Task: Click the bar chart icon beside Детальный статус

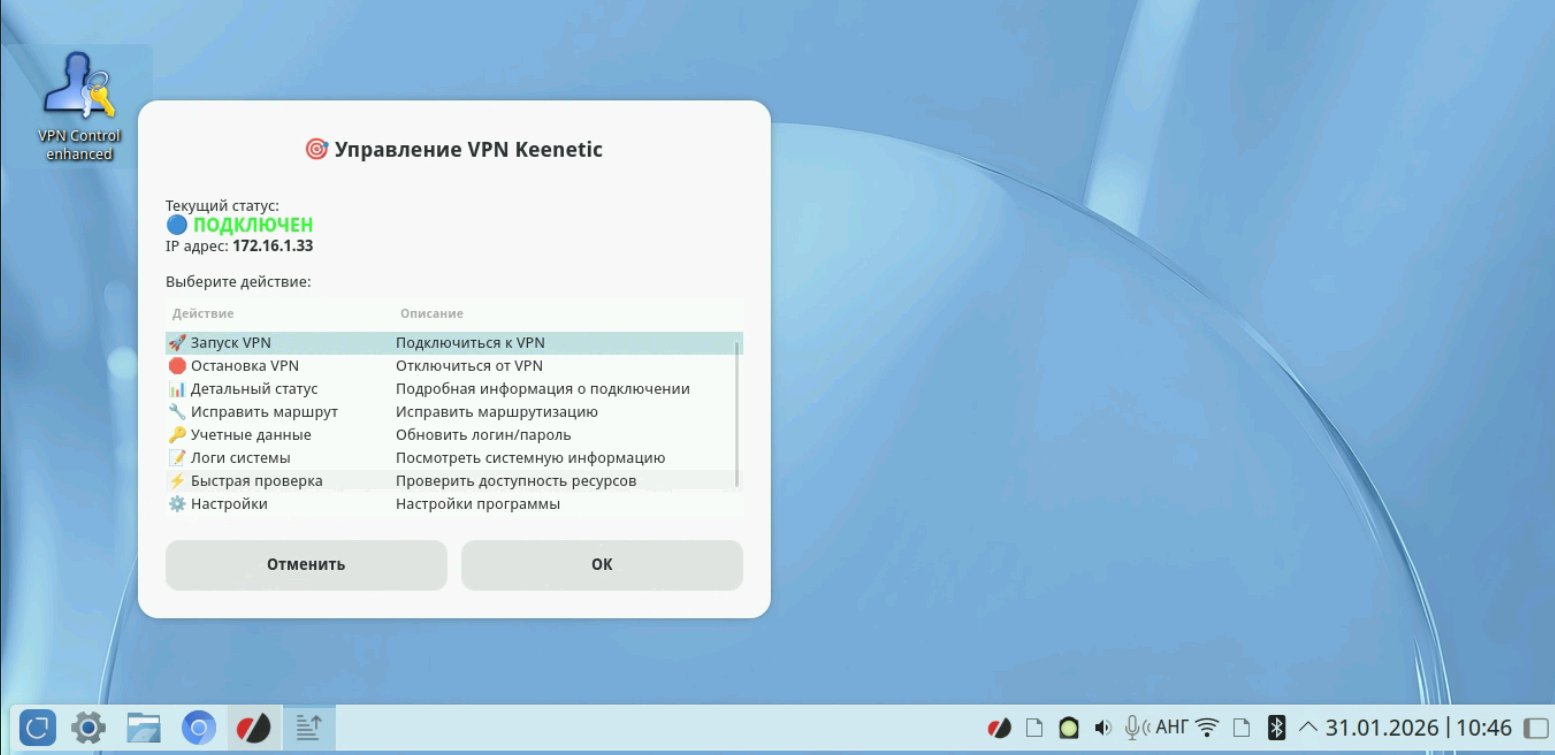Action: pyautogui.click(x=177, y=389)
